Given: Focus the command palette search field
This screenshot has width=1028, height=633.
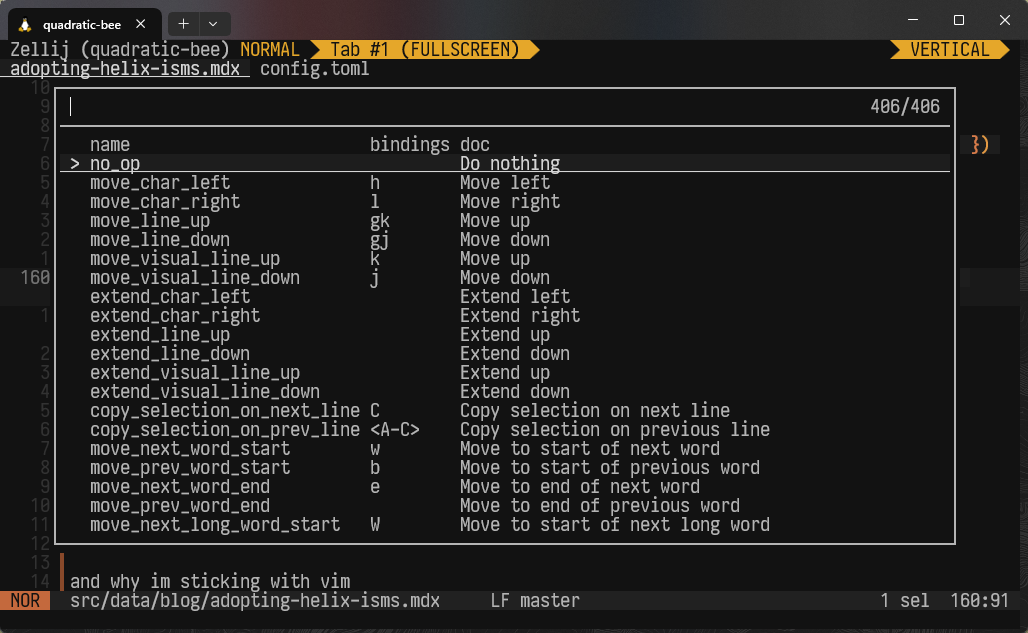Looking at the screenshot, I should pyautogui.click(x=459, y=106).
